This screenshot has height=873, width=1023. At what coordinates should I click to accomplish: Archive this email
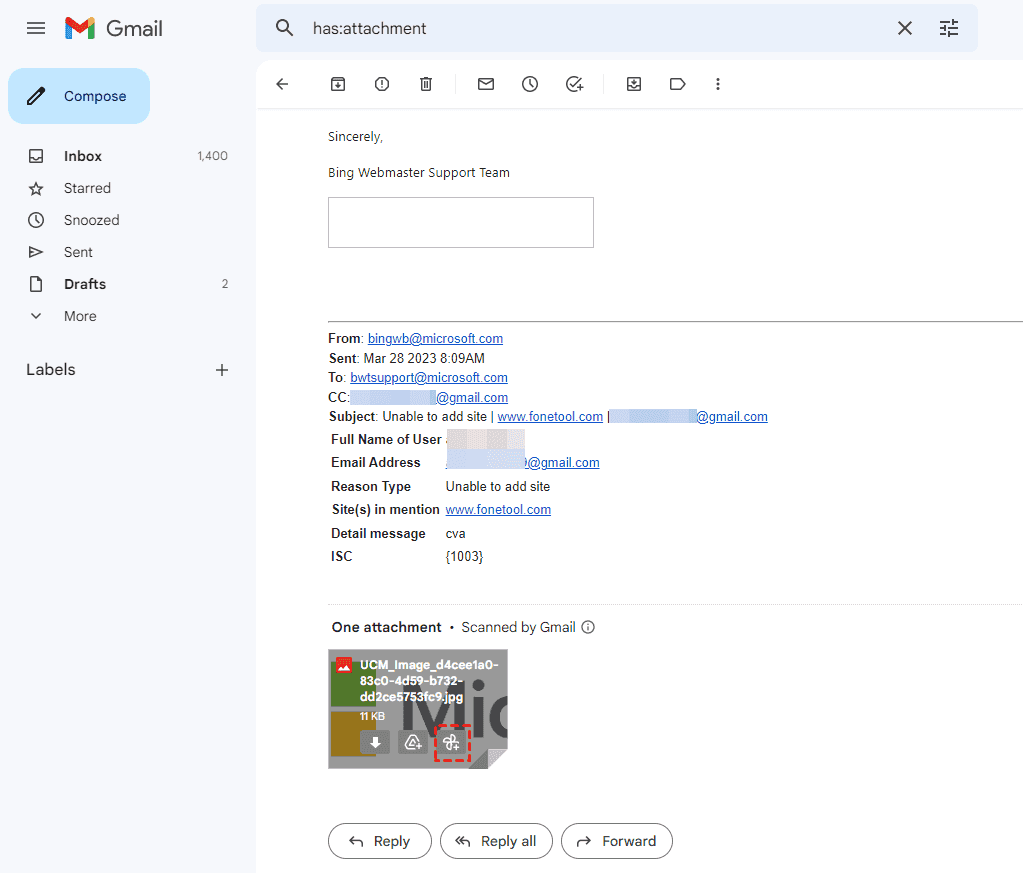click(x=337, y=84)
